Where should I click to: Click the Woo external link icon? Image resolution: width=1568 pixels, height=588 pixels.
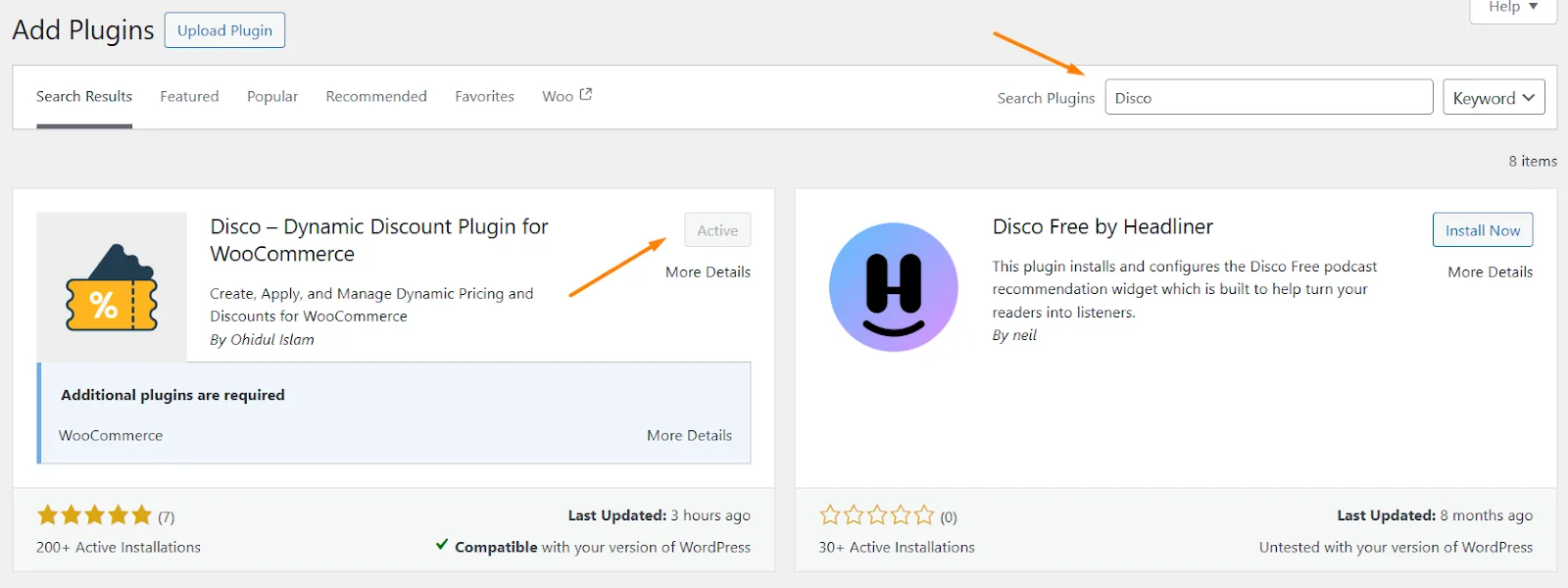(586, 94)
